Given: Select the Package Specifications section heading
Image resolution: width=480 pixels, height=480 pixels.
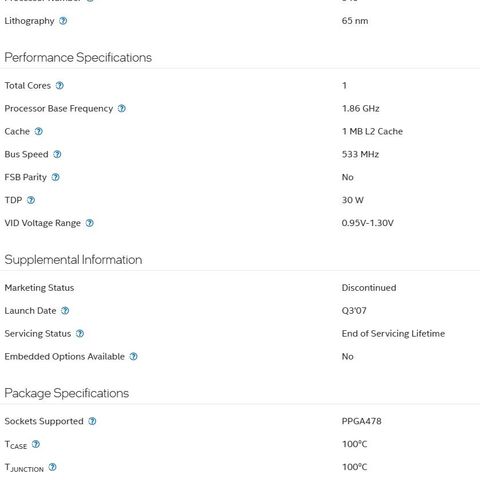Looking at the screenshot, I should click(x=67, y=393).
